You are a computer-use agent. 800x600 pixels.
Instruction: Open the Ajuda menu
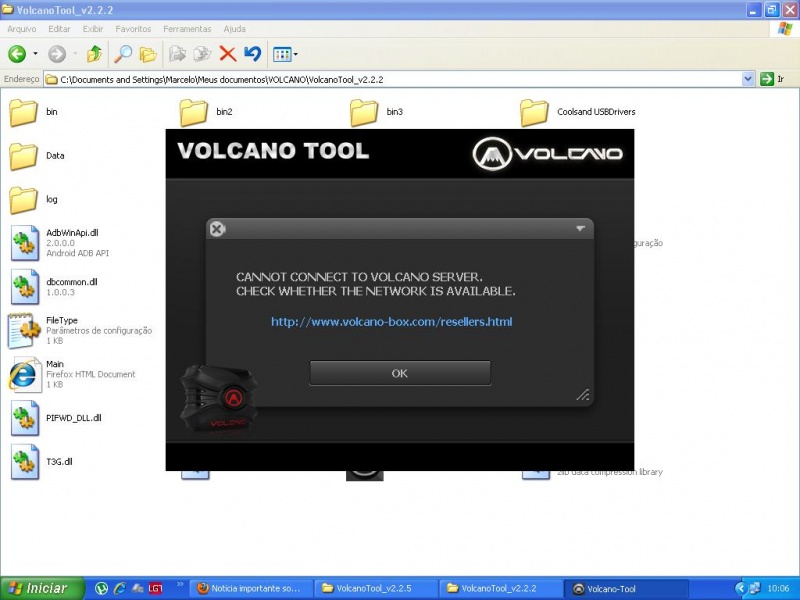(235, 29)
